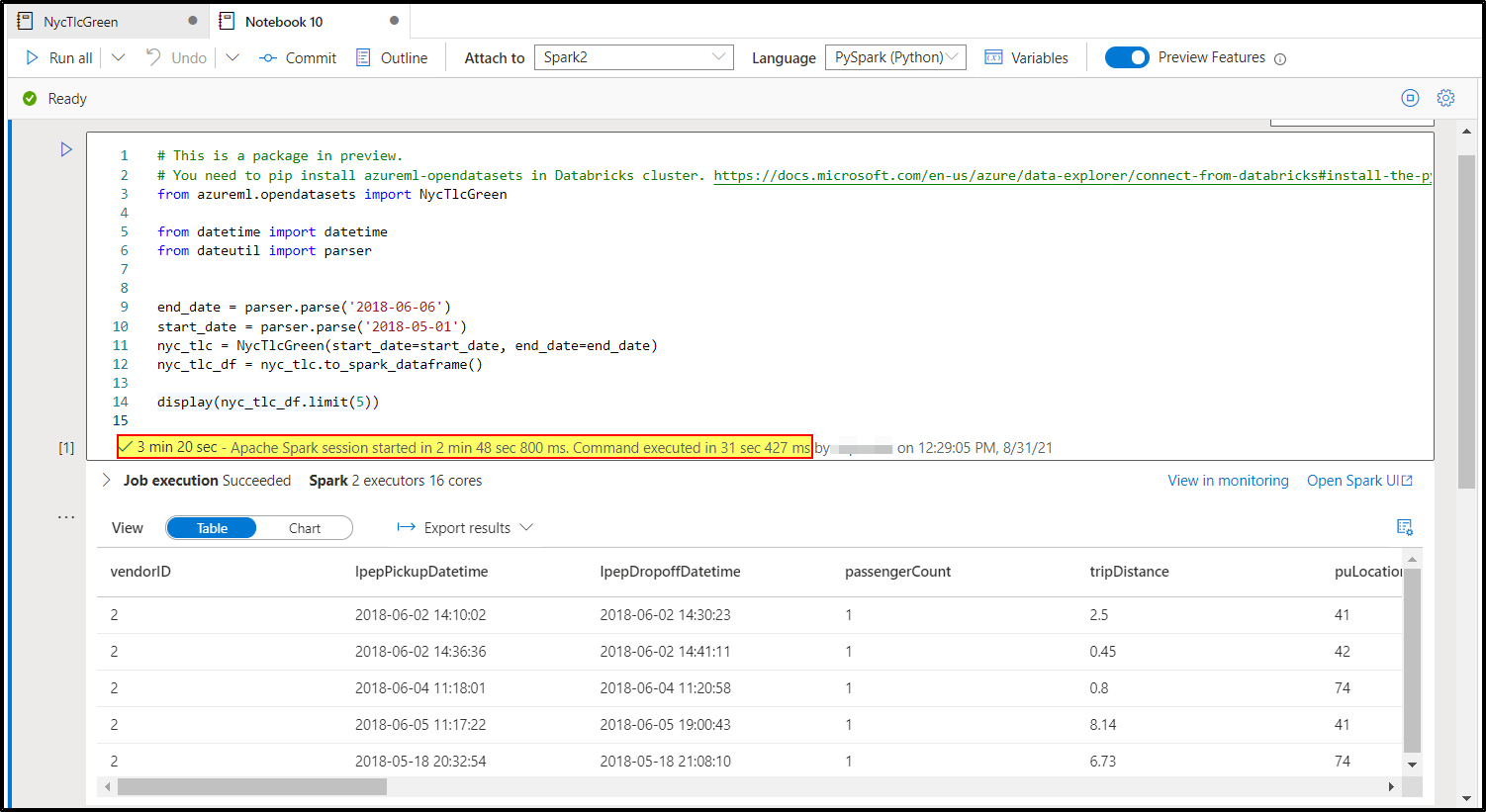1486x812 pixels.
Task: Click the Run all play icon
Action: click(32, 58)
